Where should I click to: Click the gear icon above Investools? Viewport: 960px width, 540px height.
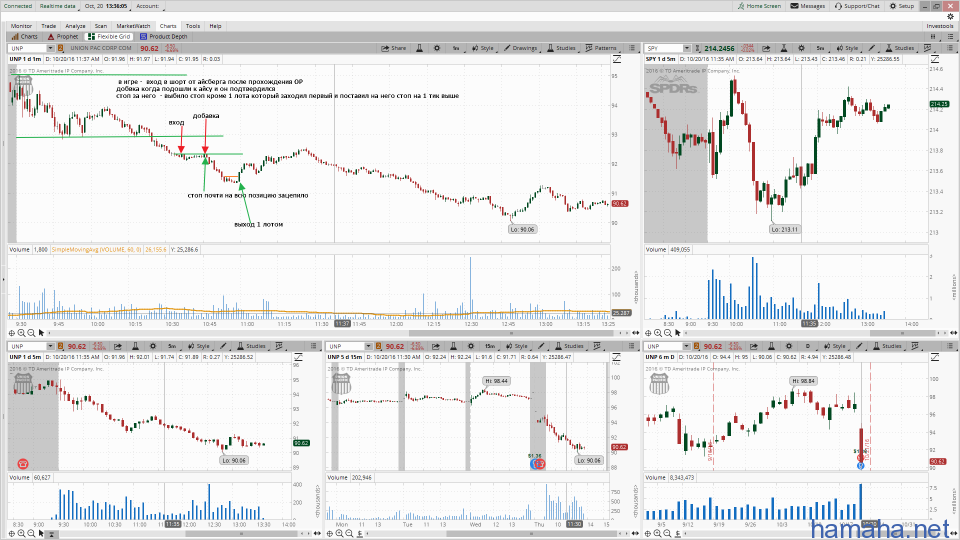pos(950,17)
